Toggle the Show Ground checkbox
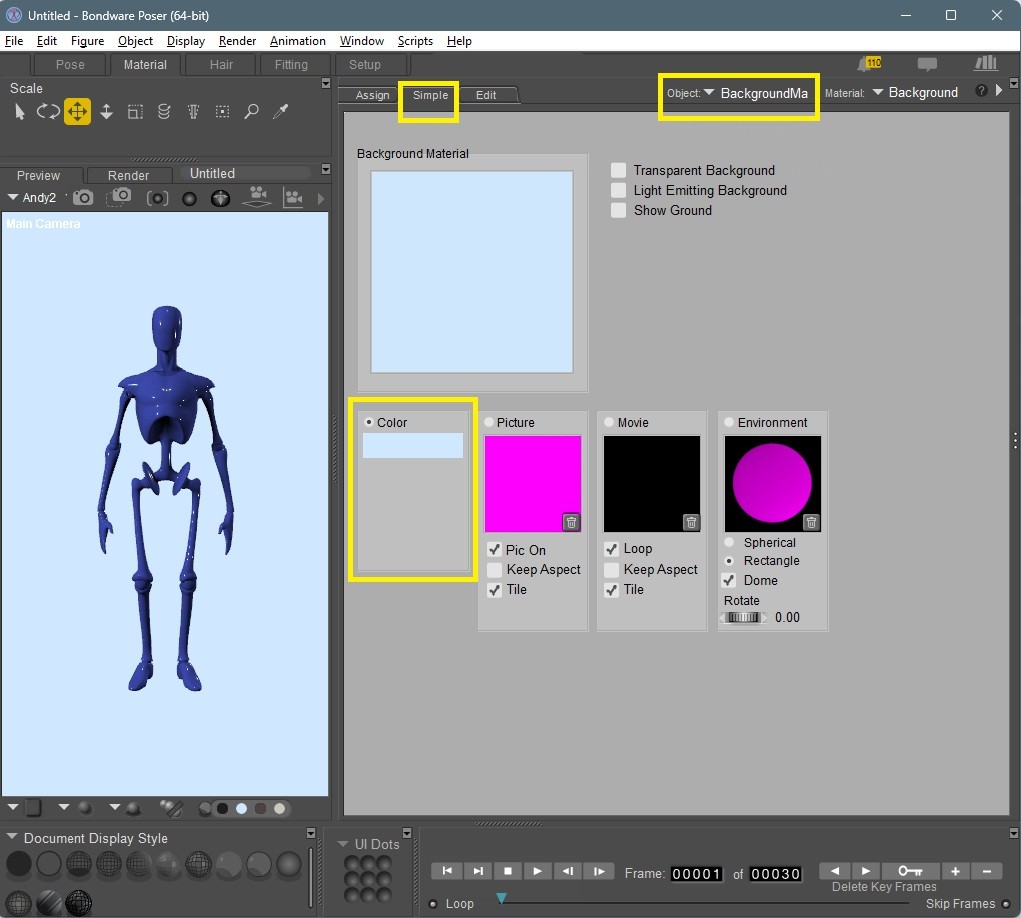1021x918 pixels. (x=619, y=211)
